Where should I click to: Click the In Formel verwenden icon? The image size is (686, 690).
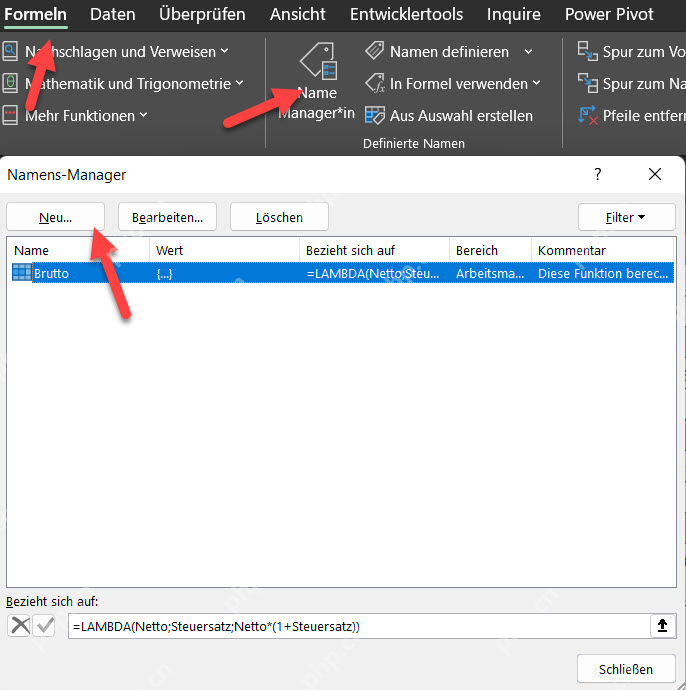coord(375,83)
